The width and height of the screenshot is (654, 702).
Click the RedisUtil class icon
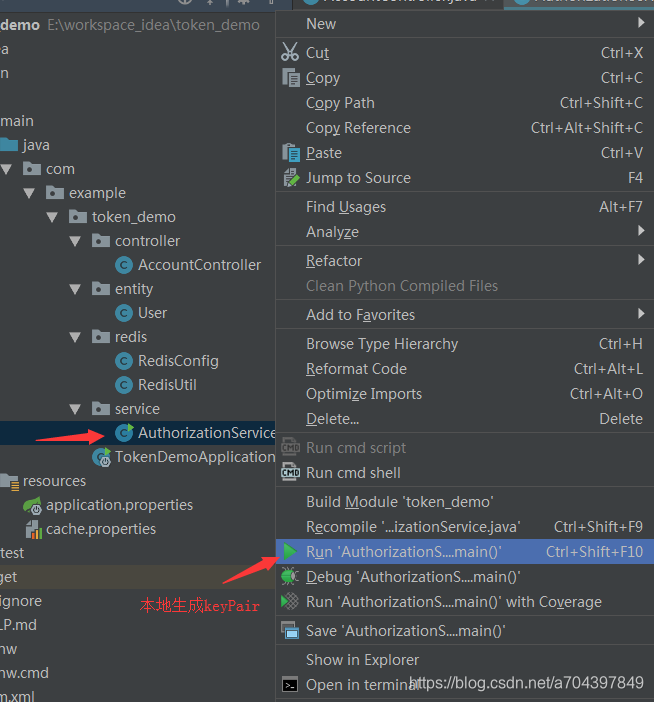coord(124,385)
